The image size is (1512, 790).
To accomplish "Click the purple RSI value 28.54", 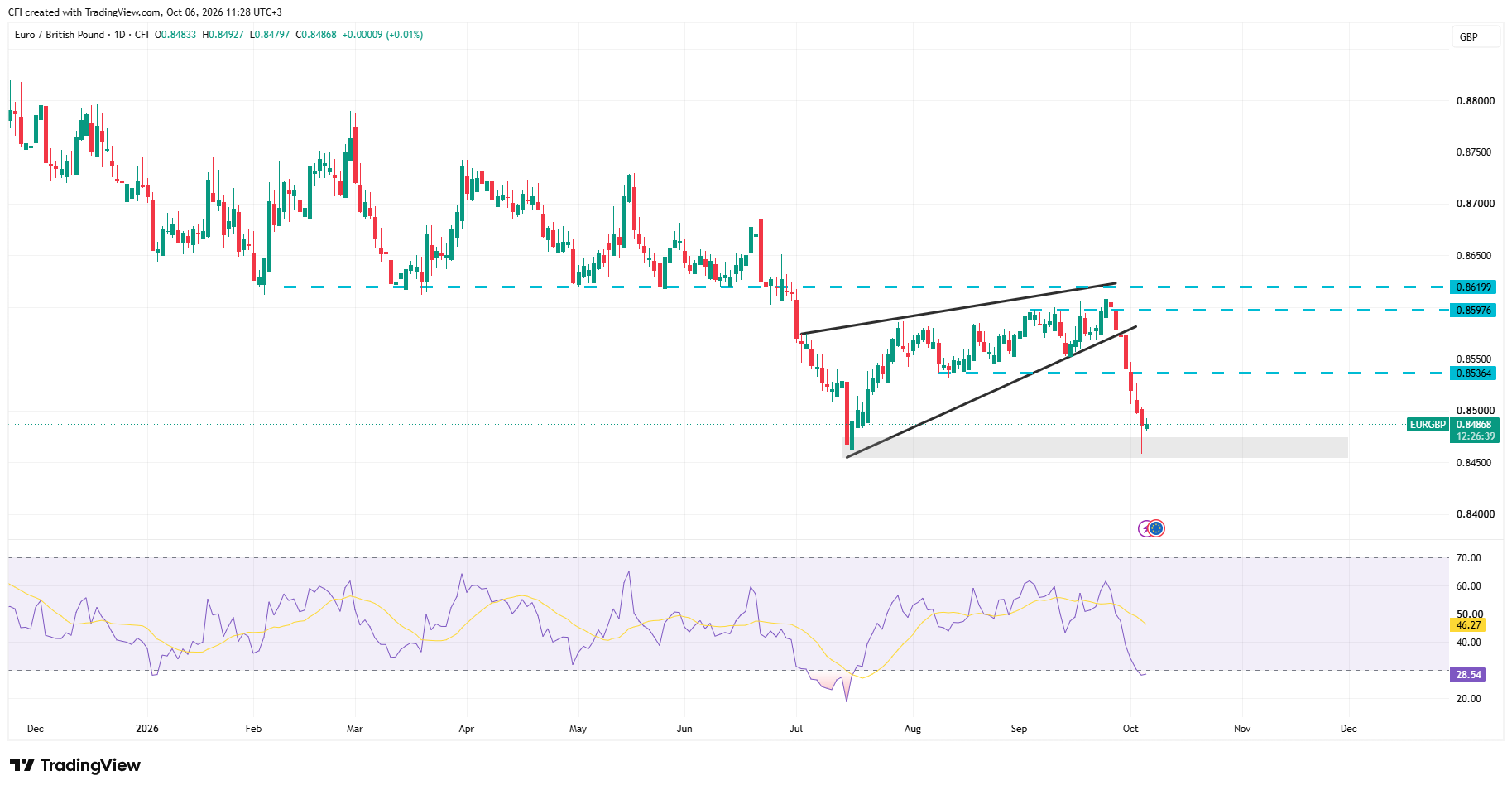I will (1468, 675).
